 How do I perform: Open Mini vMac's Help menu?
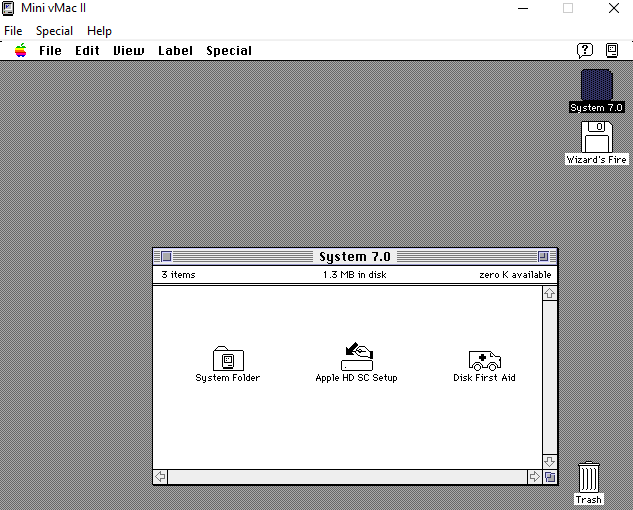tap(99, 31)
